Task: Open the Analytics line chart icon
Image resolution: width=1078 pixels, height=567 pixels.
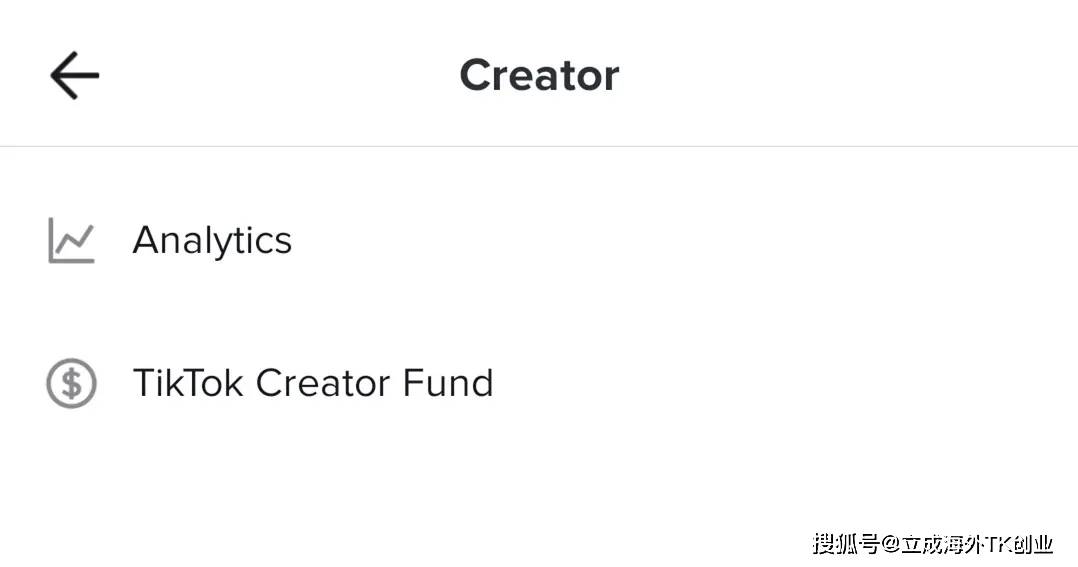Action: pyautogui.click(x=71, y=241)
